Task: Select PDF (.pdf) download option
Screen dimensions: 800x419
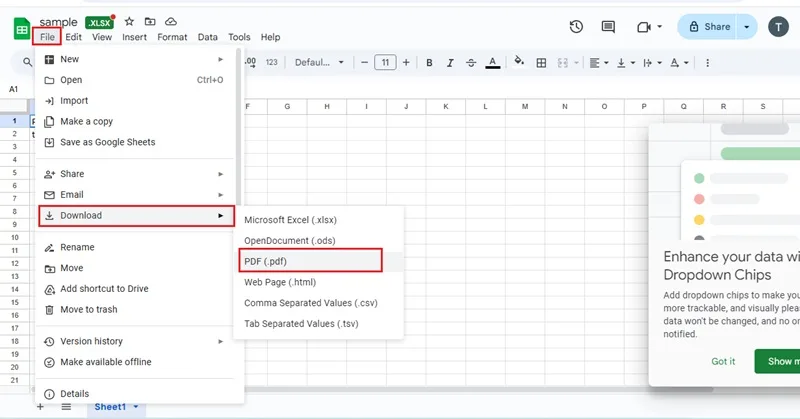Action: coord(310,261)
